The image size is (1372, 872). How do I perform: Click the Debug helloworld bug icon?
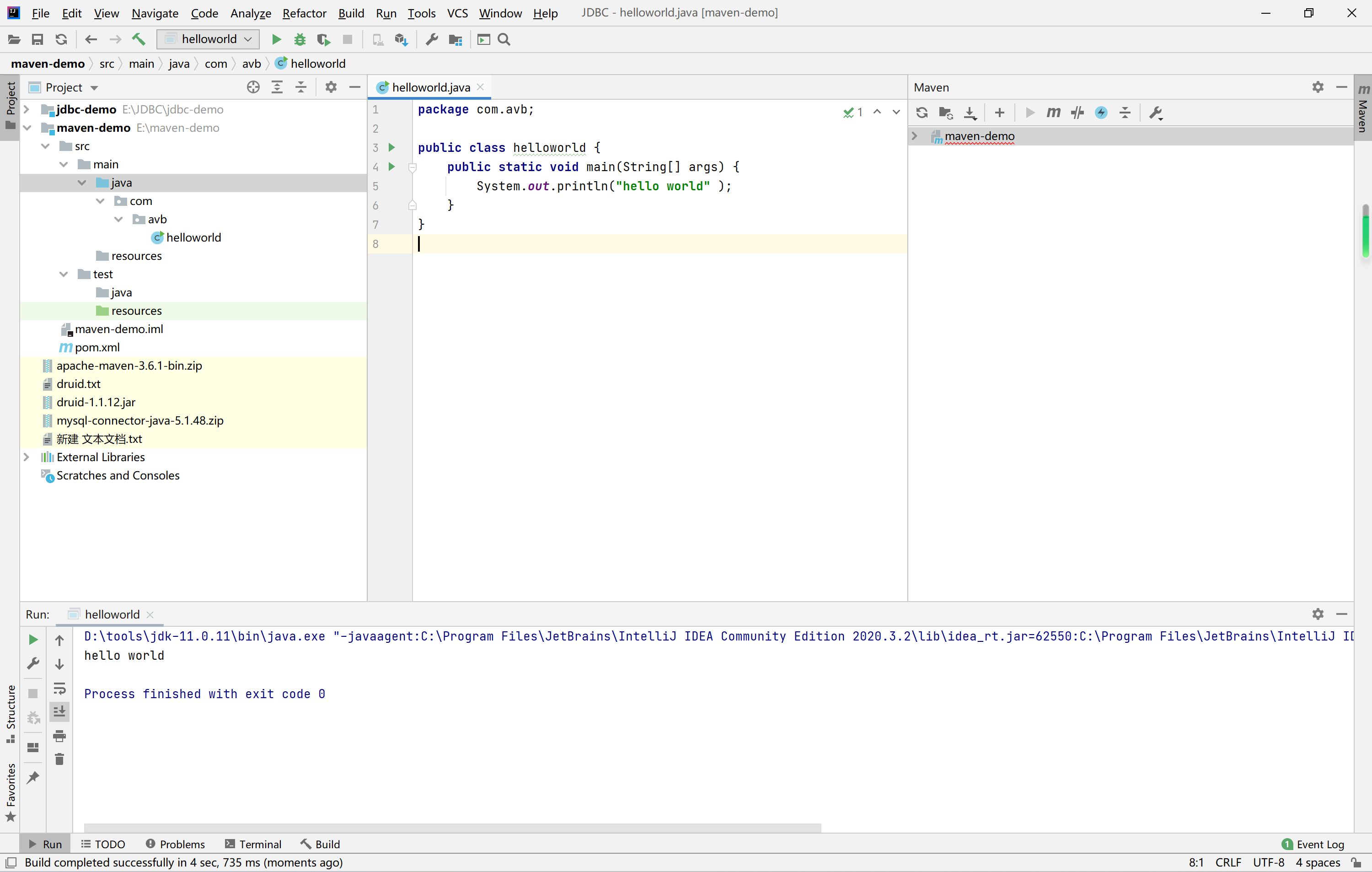coord(300,39)
